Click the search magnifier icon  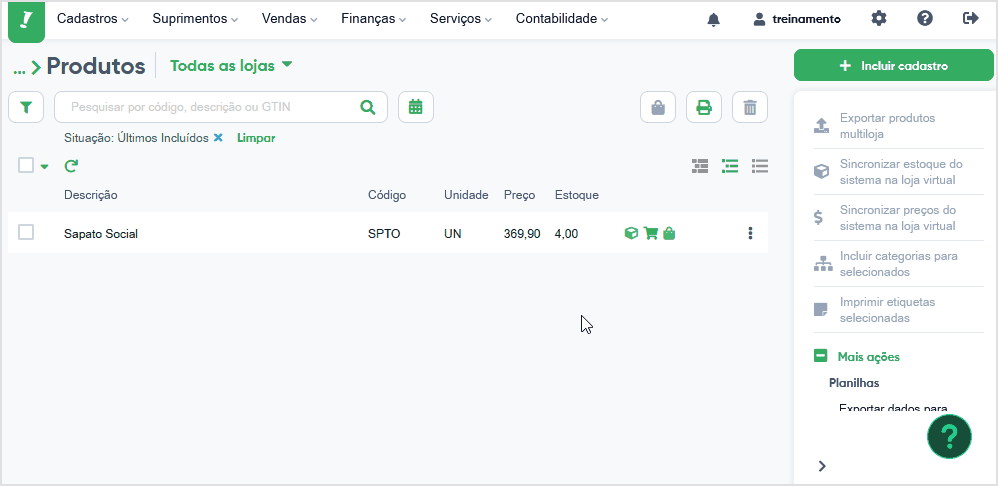(x=368, y=107)
